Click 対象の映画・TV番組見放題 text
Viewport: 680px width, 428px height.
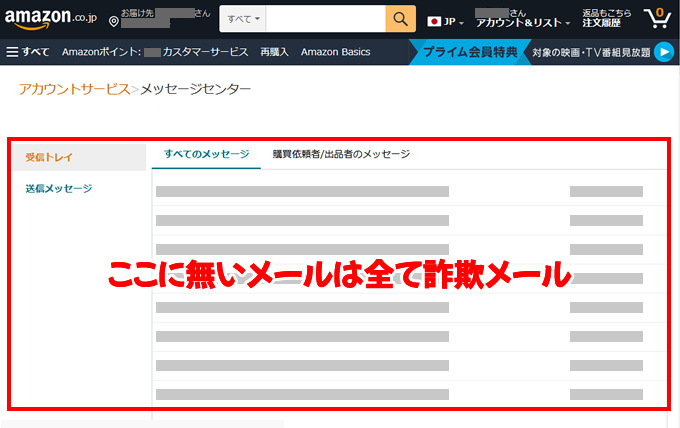[x=591, y=52]
